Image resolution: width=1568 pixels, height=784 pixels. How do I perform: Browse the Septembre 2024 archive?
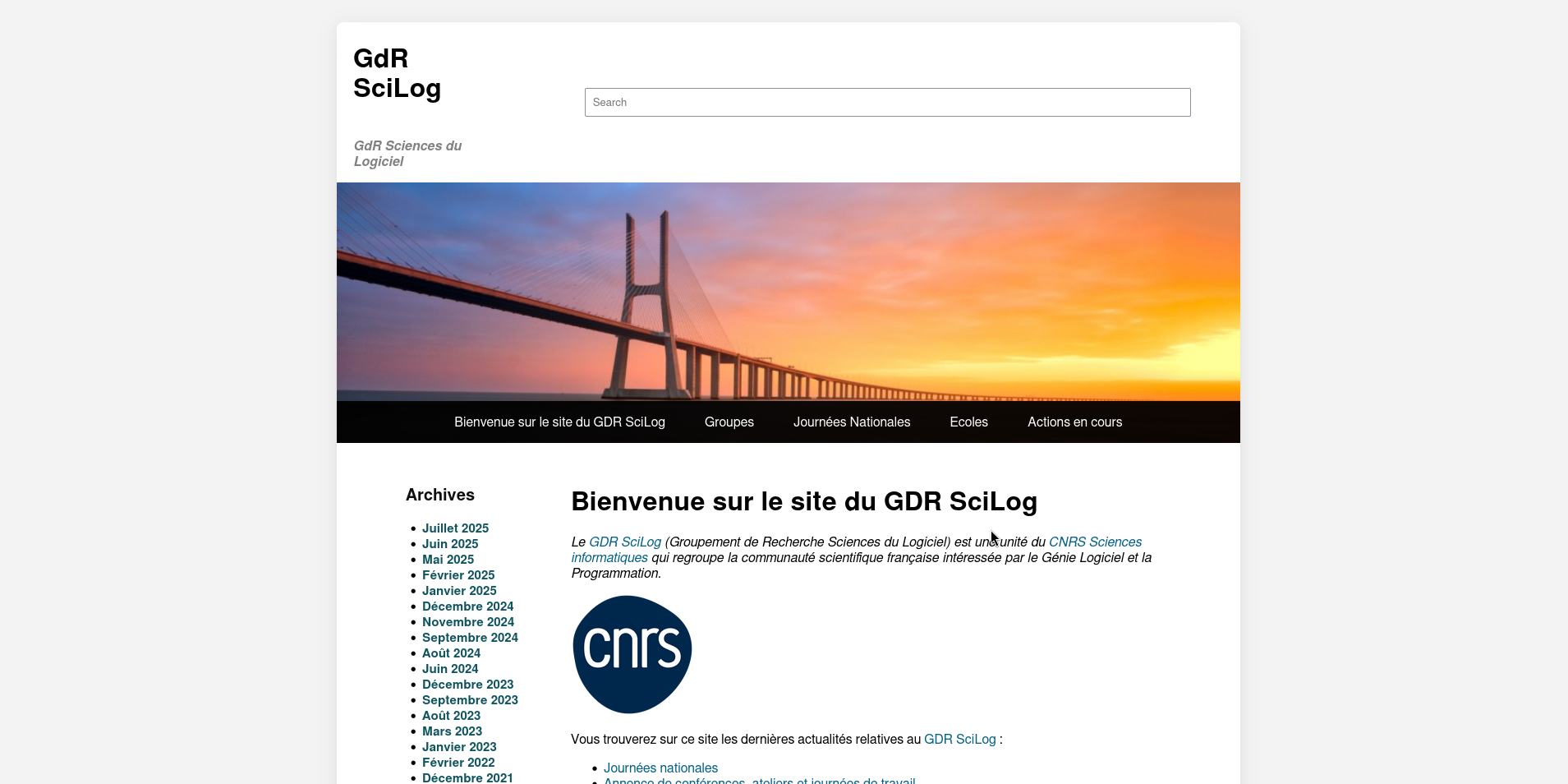(x=470, y=638)
